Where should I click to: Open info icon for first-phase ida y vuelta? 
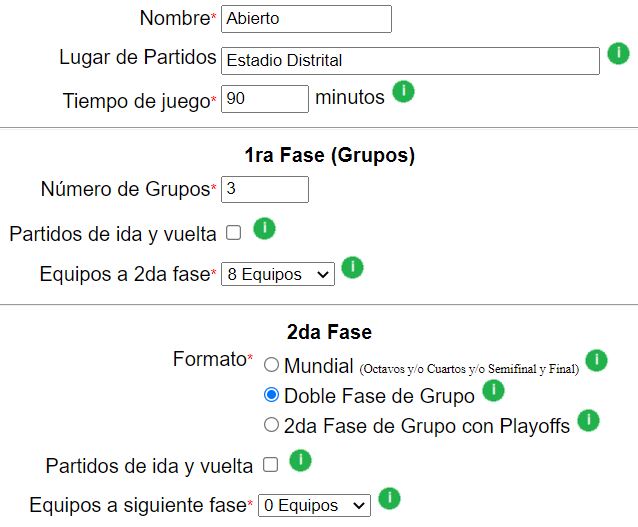coord(264,228)
